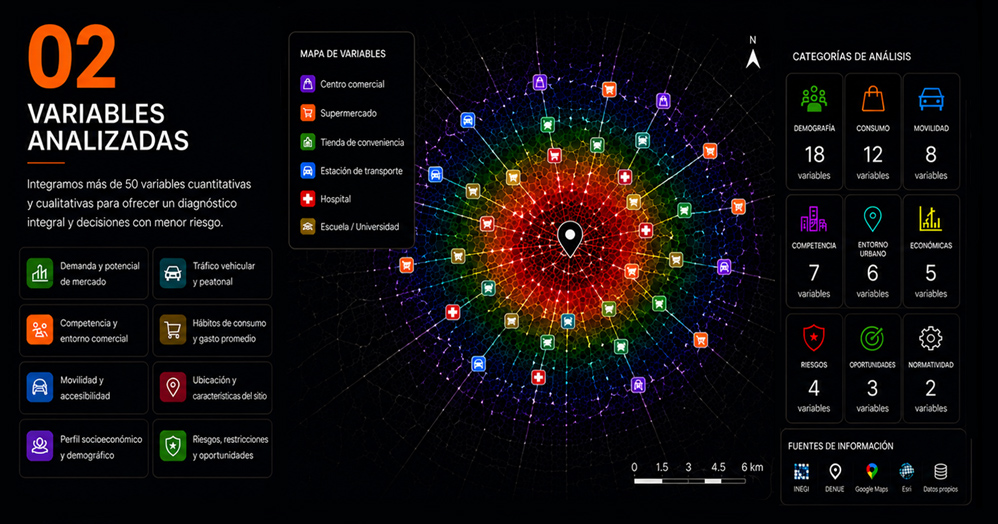The image size is (998, 524).
Task: Click the Tienda de conveniencia legend icon
Action: click(x=308, y=141)
